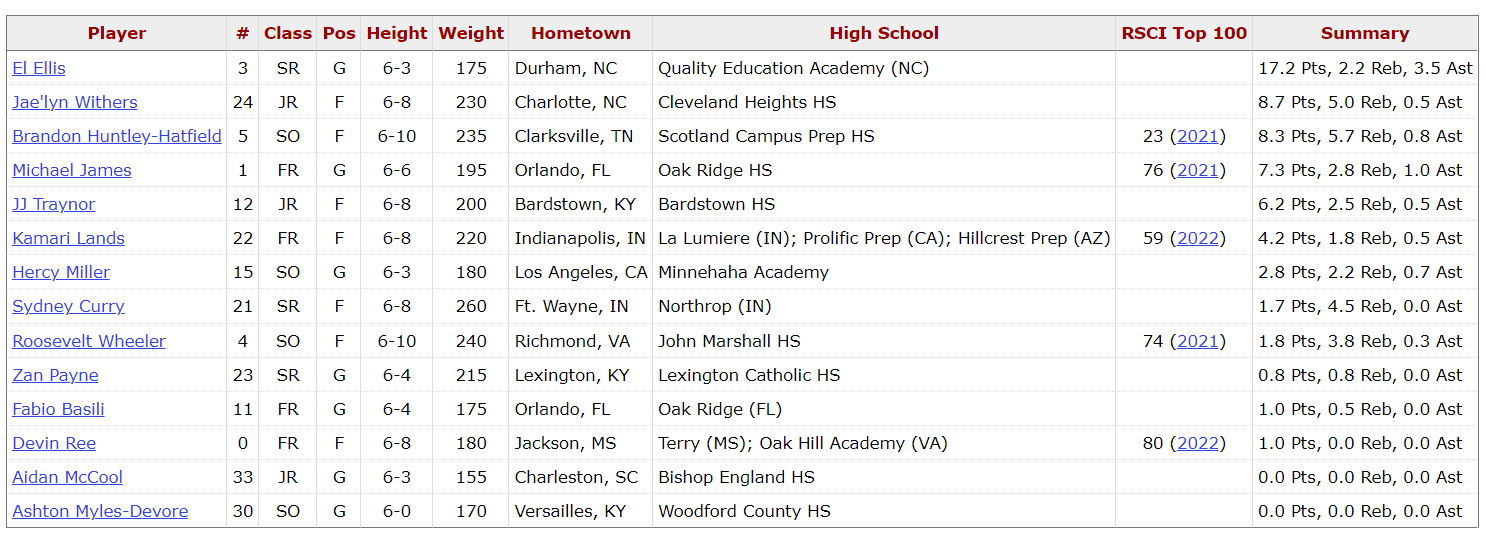Click Brandon Huntley-Hatfield player link
Viewport: 1486px width, 534px height.
pos(117,136)
